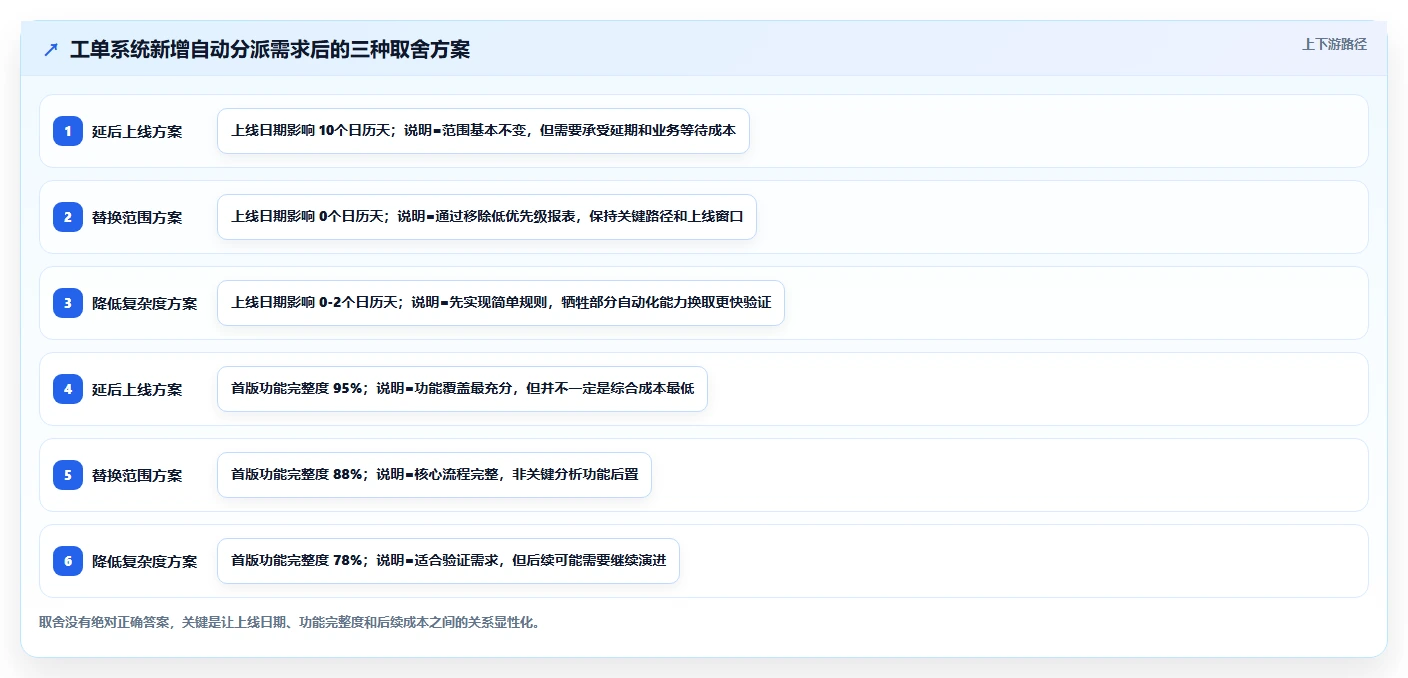The height and width of the screenshot is (678, 1408).
Task: Click the box 上线日期影响 10个日历天
Action: tap(483, 131)
